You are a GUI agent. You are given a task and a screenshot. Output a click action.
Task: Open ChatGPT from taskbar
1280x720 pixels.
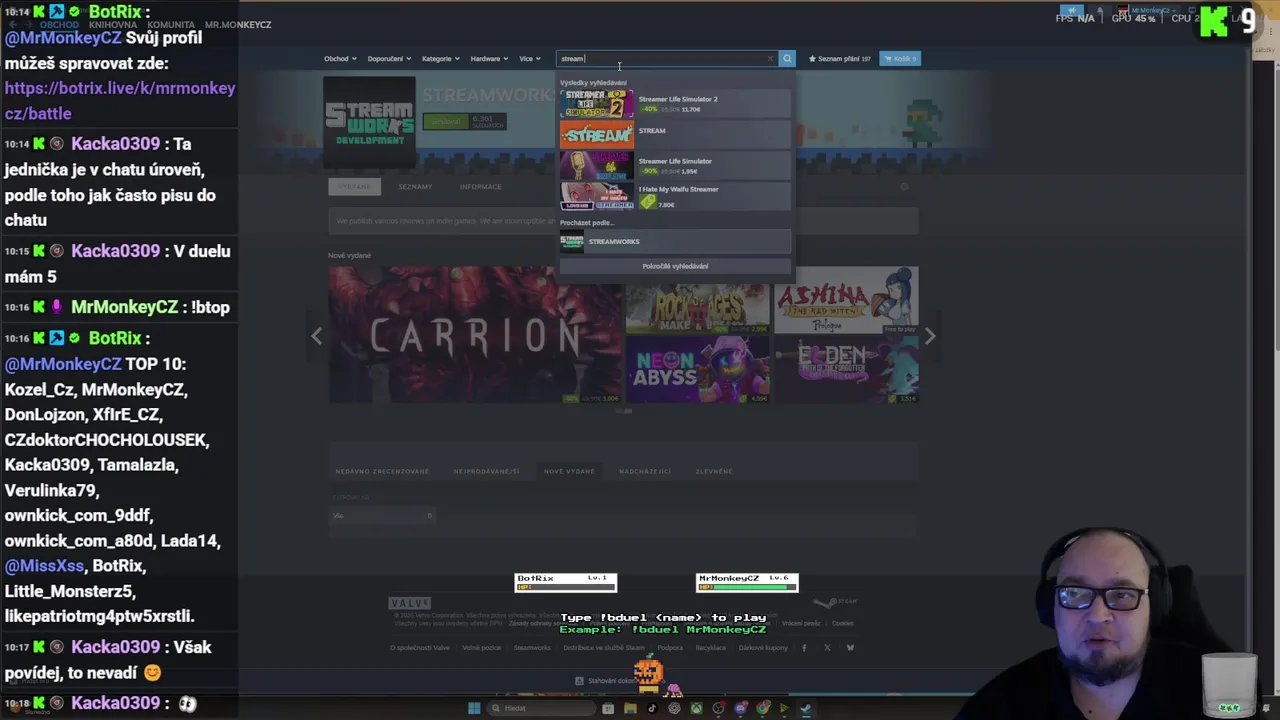tap(674, 708)
